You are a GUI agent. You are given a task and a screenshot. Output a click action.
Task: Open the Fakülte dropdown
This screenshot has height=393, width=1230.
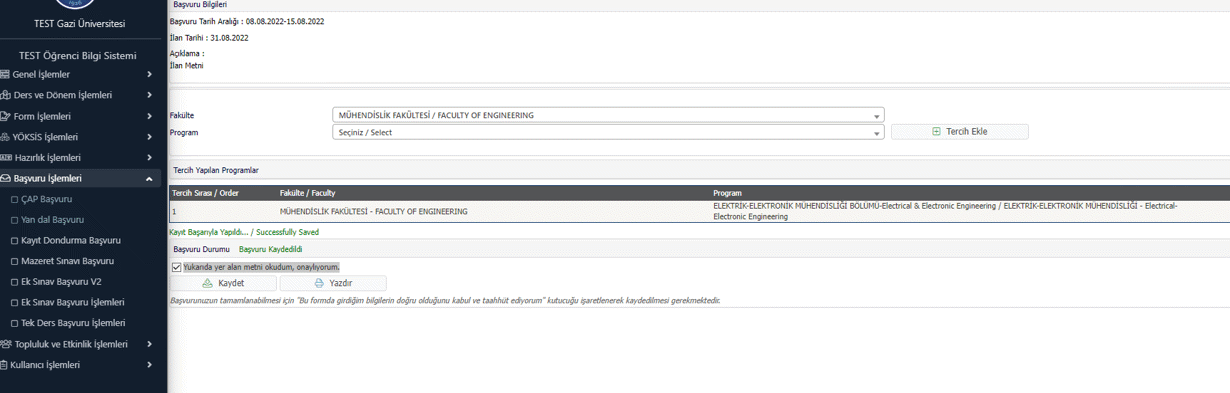tap(608, 115)
